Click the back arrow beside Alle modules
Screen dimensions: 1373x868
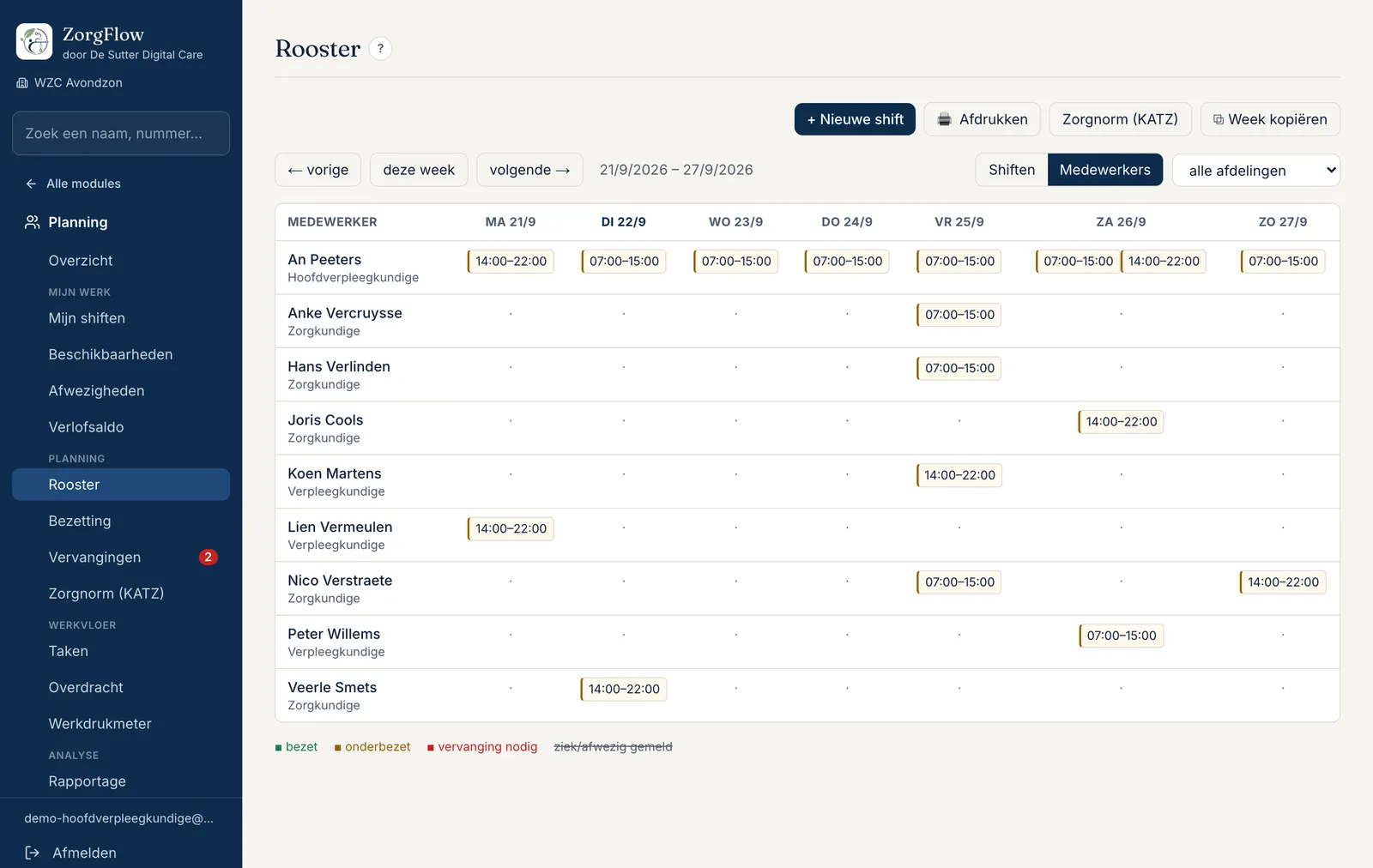[x=31, y=184]
